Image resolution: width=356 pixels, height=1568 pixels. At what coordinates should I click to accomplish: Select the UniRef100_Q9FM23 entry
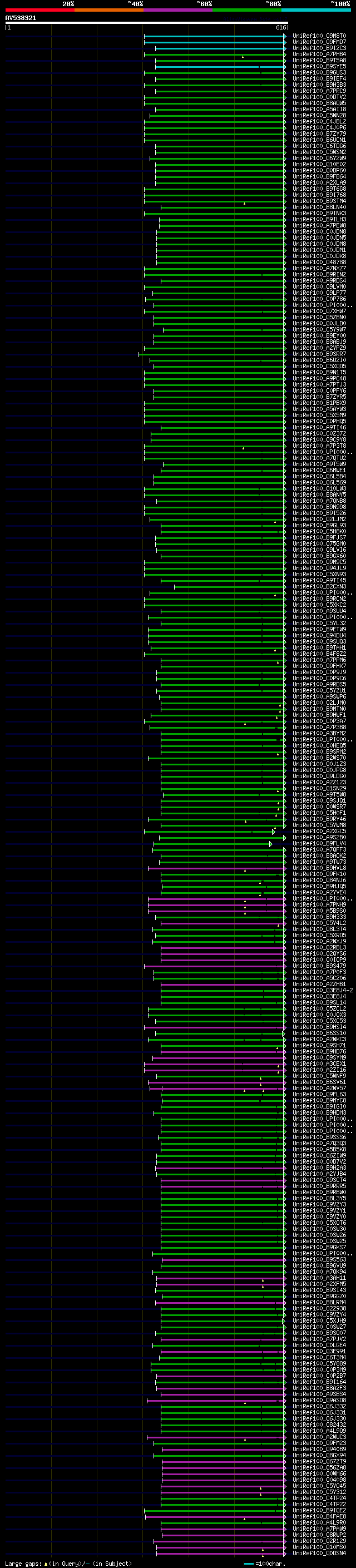(x=319, y=1443)
